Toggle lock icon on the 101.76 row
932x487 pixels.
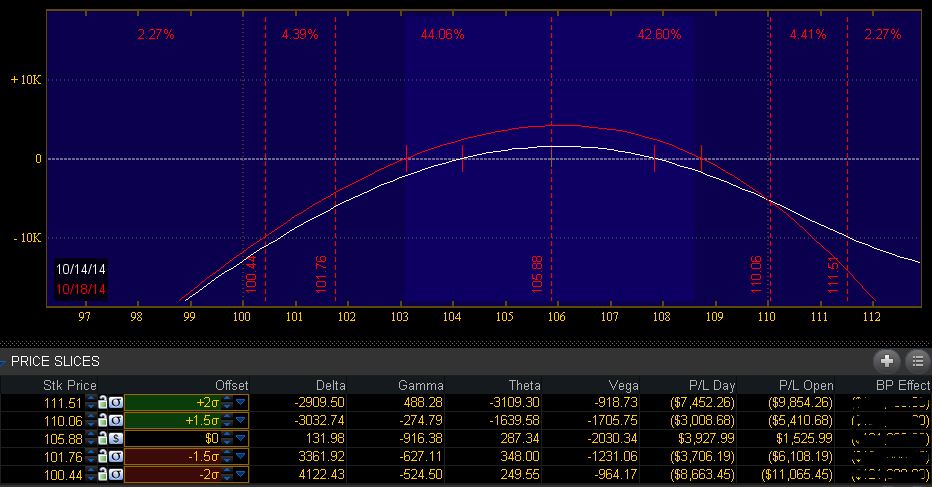(x=102, y=456)
